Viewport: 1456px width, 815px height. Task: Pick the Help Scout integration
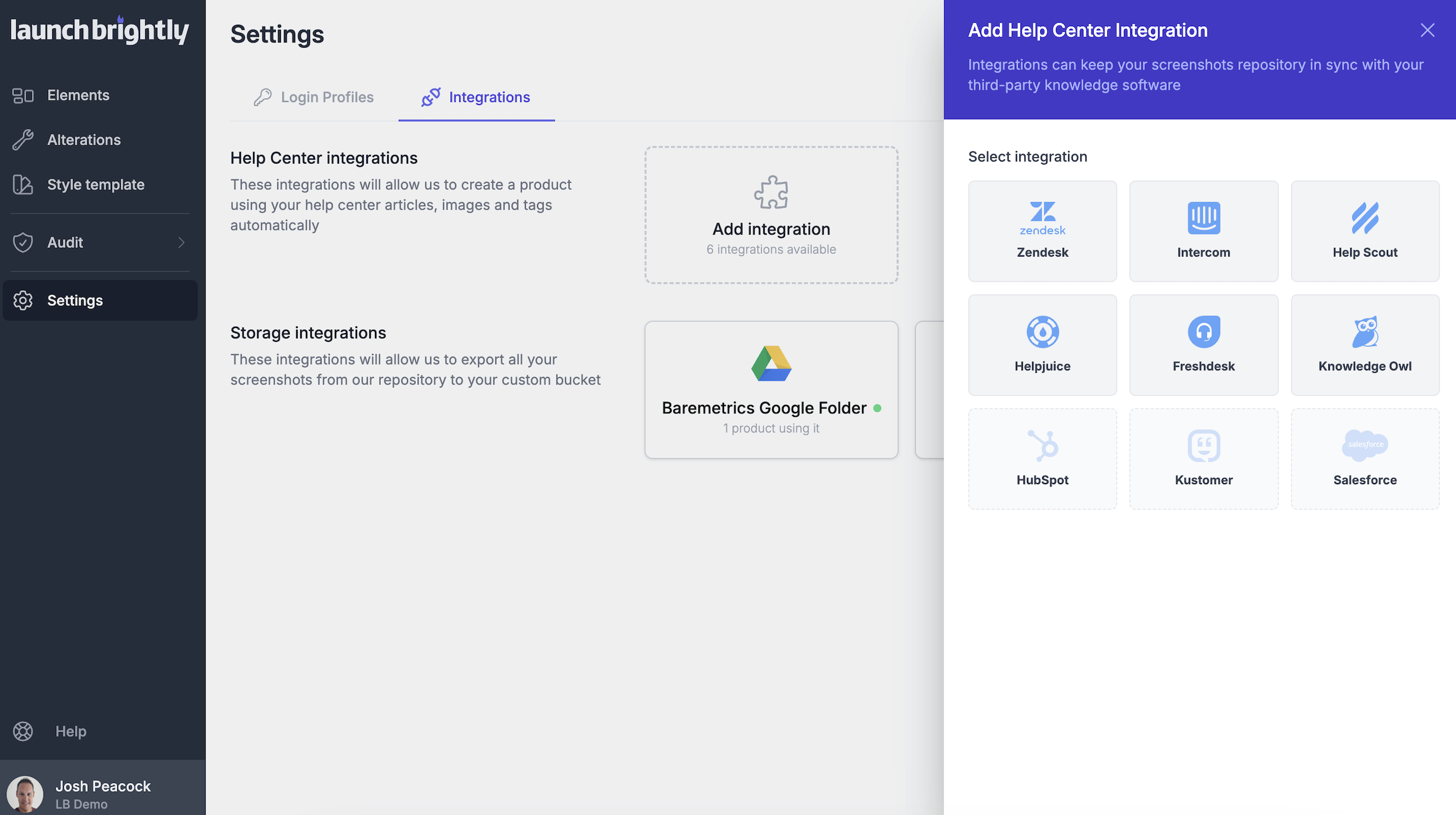click(1364, 231)
